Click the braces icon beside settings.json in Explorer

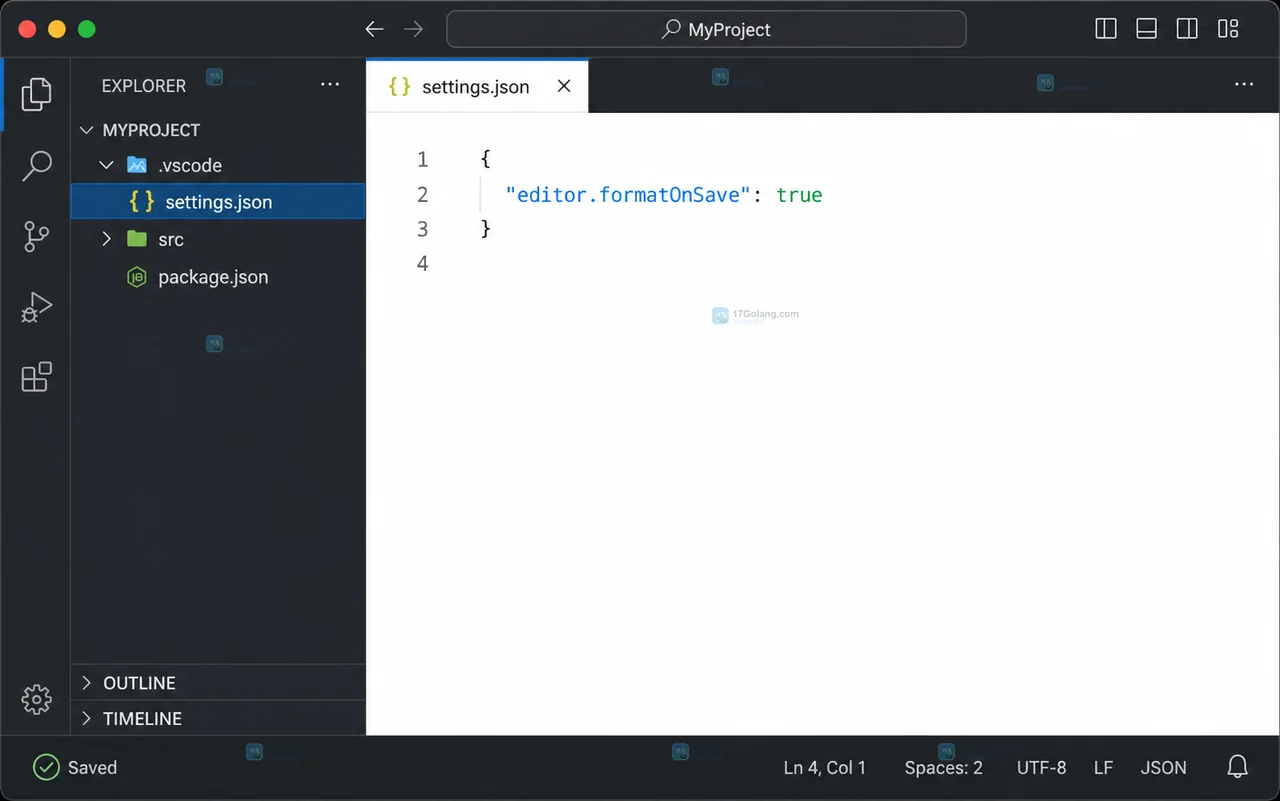[x=142, y=201]
